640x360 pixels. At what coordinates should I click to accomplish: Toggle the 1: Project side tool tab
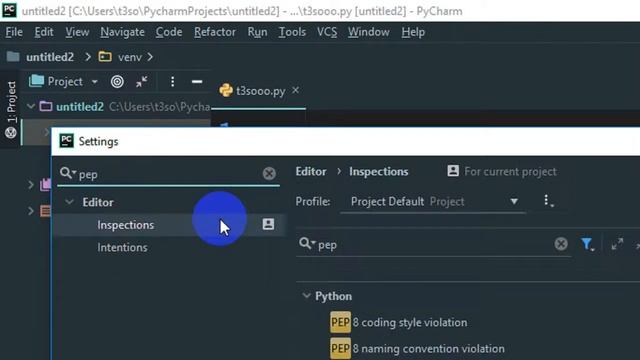click(x=11, y=109)
